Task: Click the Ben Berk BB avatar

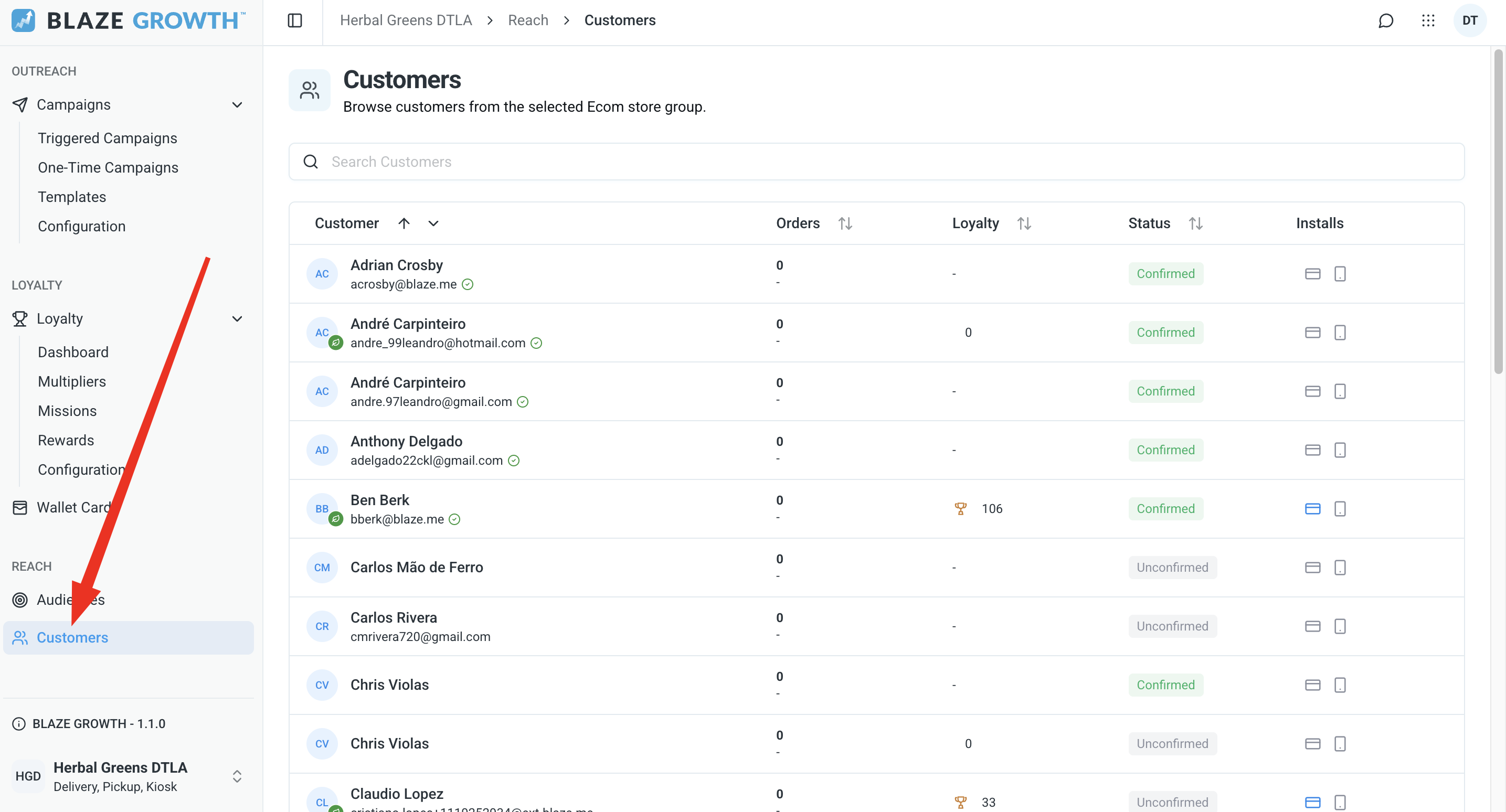Action: pyautogui.click(x=322, y=509)
